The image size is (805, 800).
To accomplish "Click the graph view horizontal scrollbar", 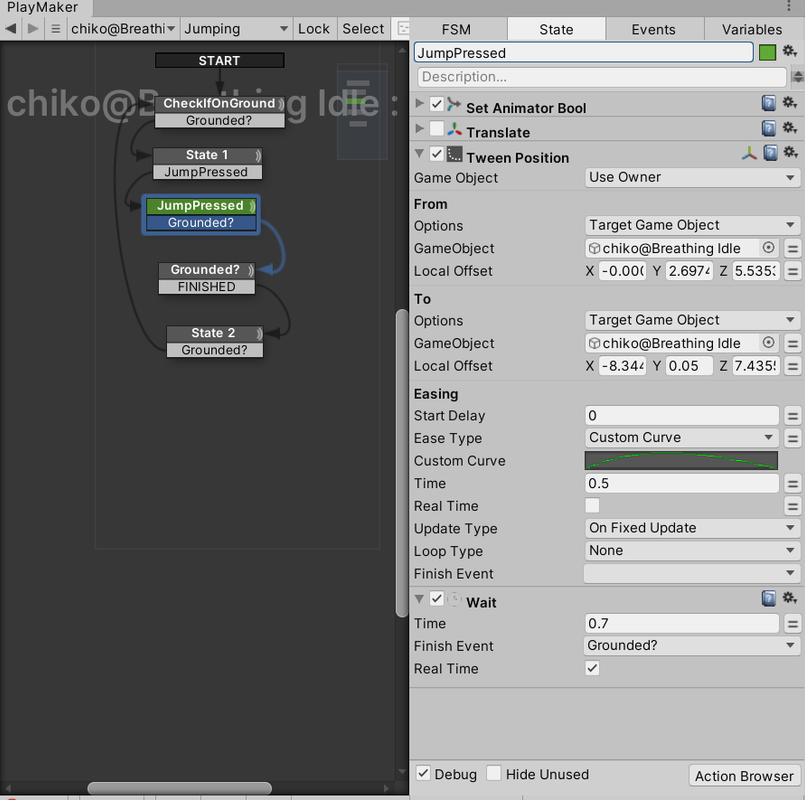I will tap(179, 787).
